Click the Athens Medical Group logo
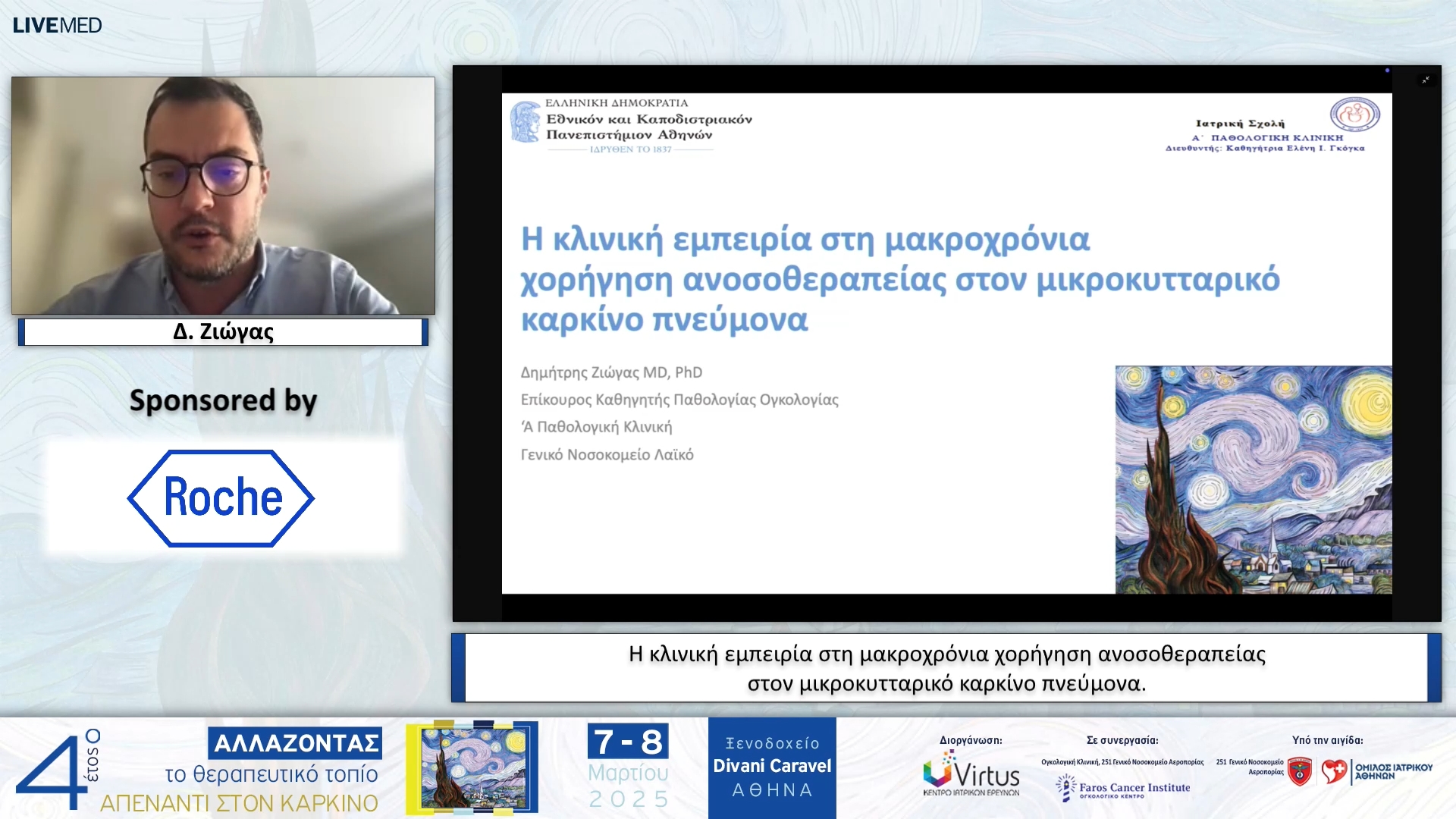This screenshot has width=1456, height=819. 1376,771
